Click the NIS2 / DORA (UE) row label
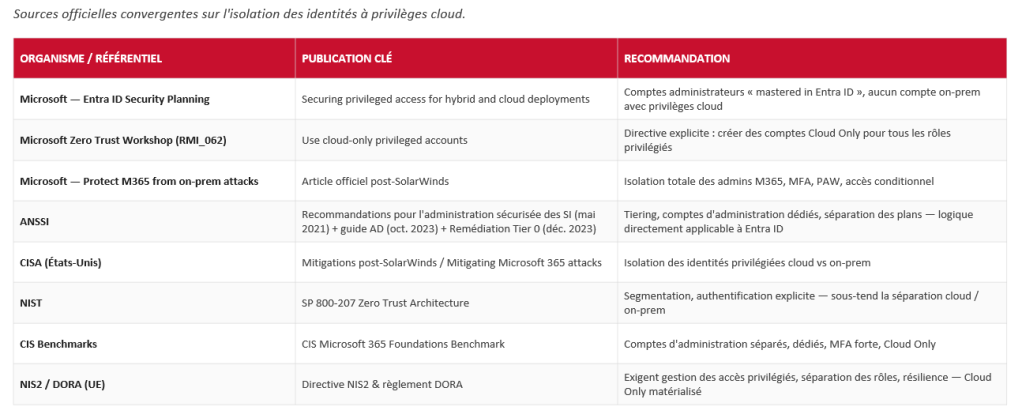The height and width of the screenshot is (418, 1022). point(63,385)
